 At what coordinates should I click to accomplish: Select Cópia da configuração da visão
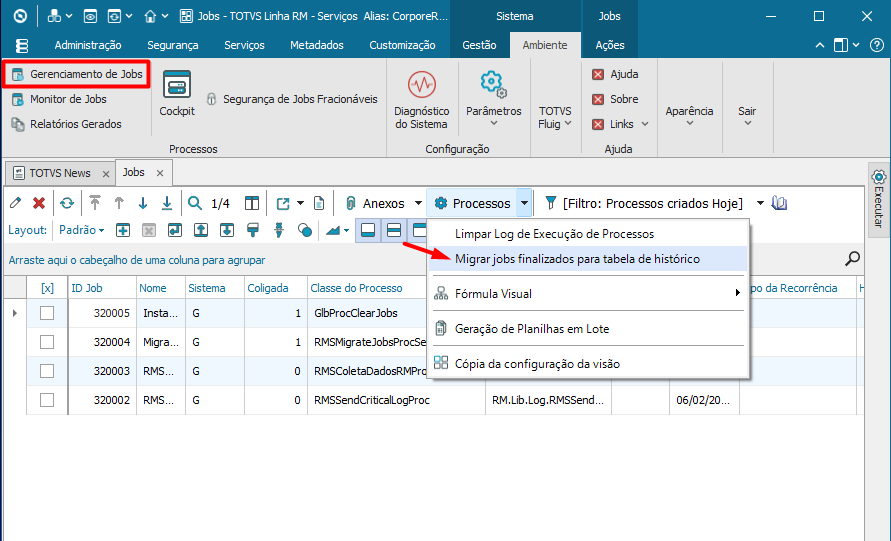(x=588, y=364)
